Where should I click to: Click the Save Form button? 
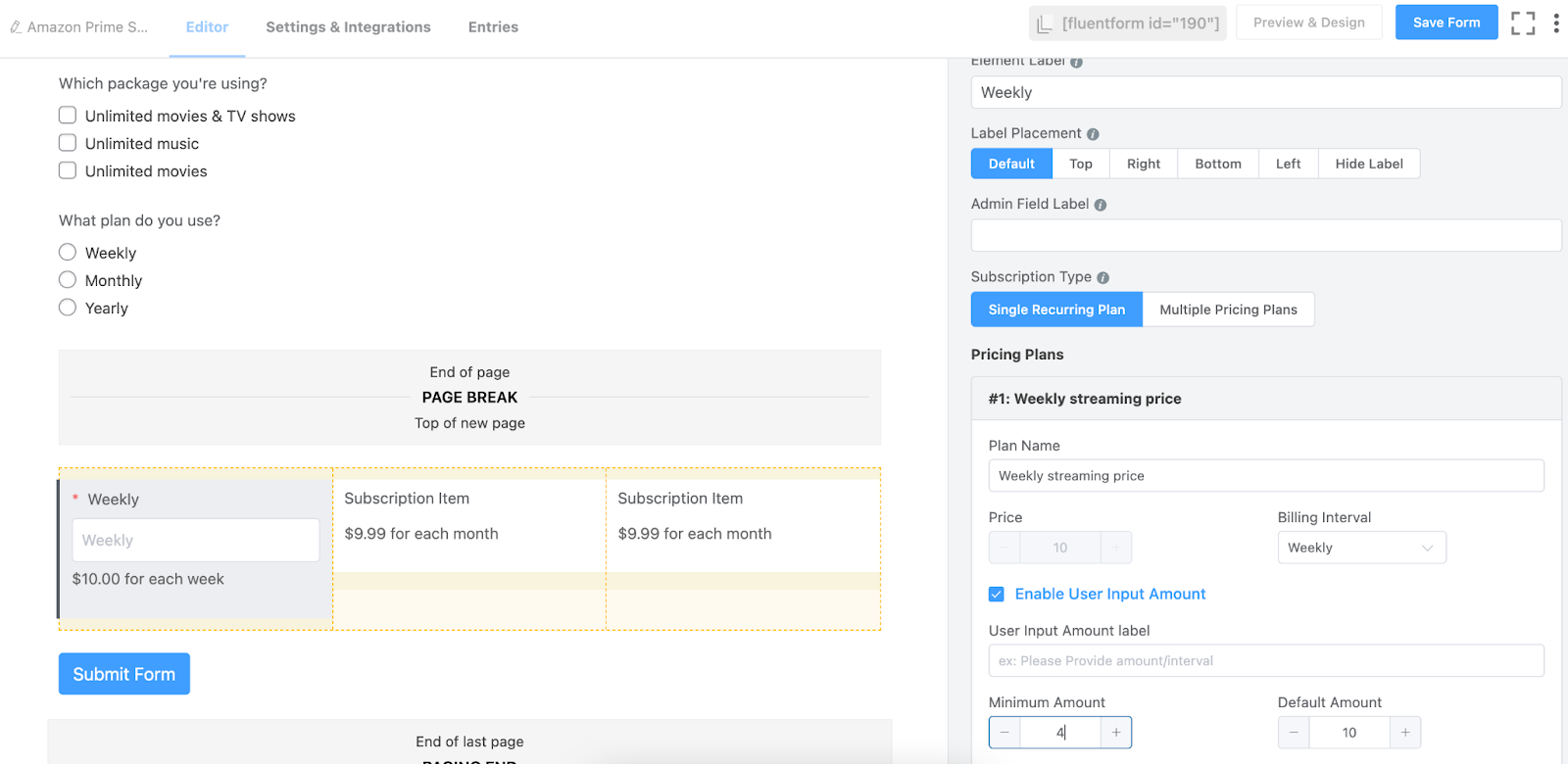point(1445,23)
